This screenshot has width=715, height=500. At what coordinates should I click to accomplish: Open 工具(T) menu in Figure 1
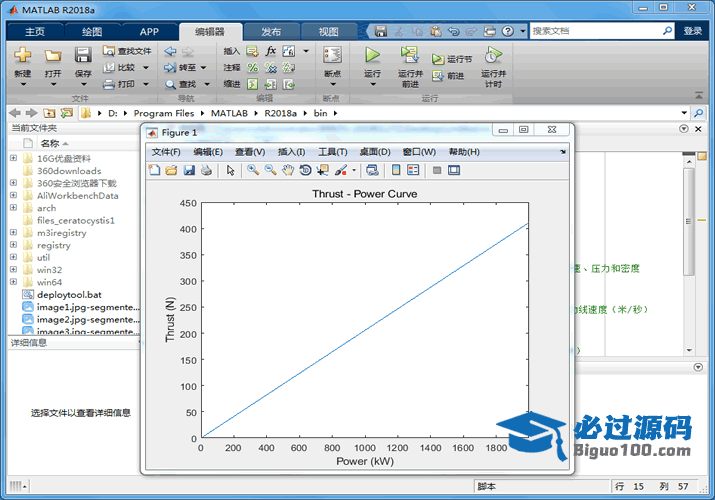pyautogui.click(x=333, y=152)
